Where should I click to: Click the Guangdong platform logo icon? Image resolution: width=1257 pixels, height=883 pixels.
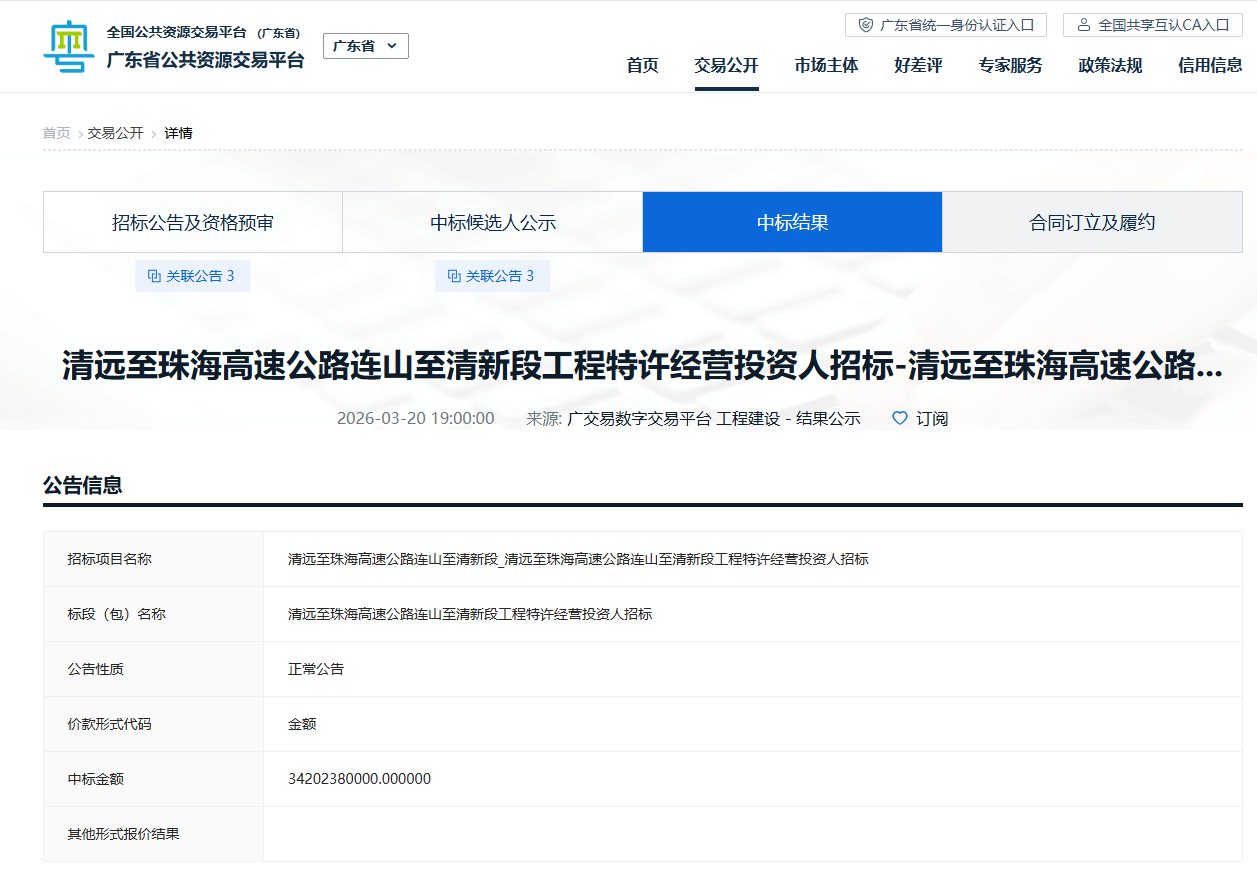(x=68, y=47)
